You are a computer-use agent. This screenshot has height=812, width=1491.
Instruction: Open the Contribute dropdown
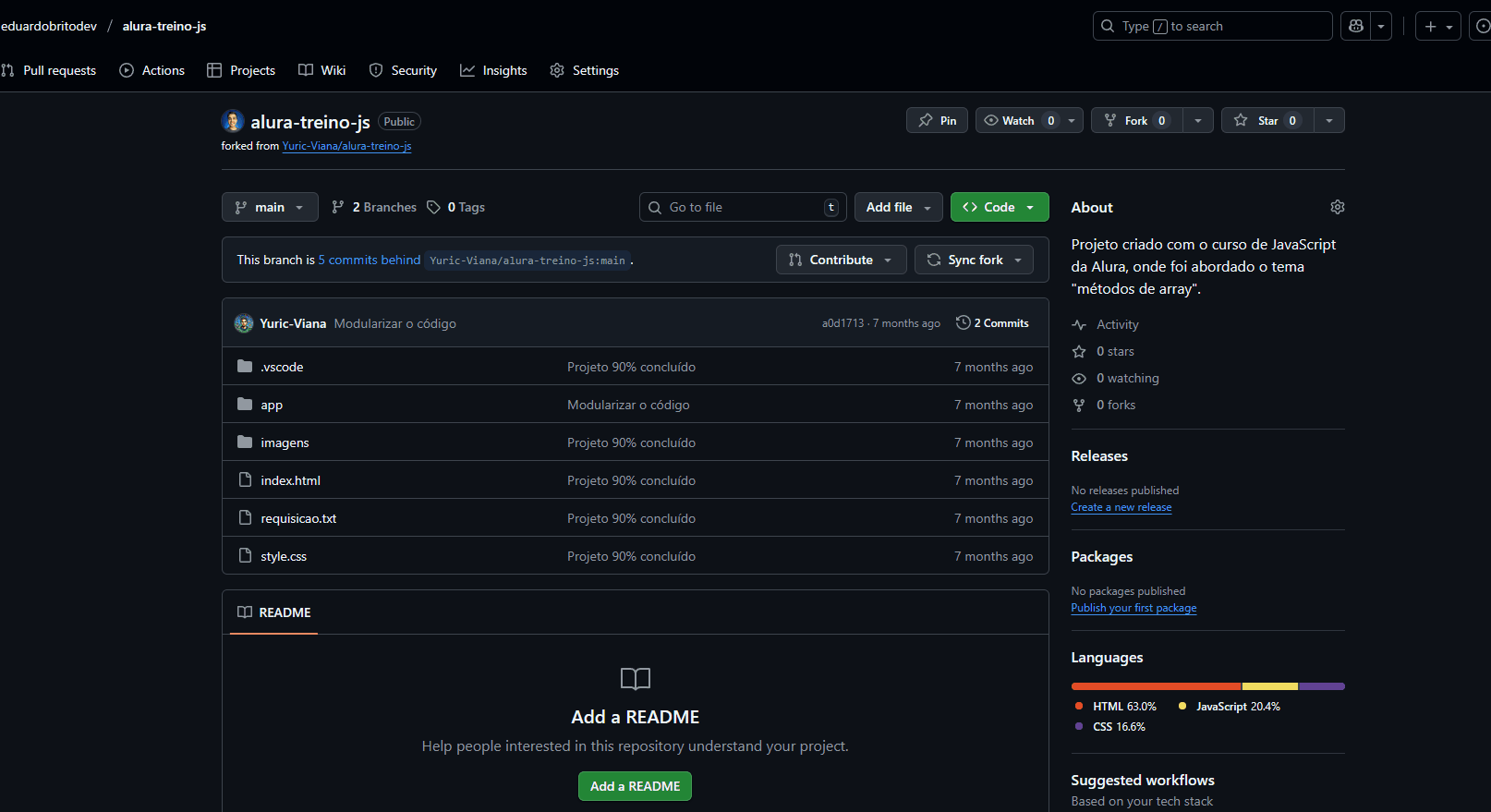[842, 260]
